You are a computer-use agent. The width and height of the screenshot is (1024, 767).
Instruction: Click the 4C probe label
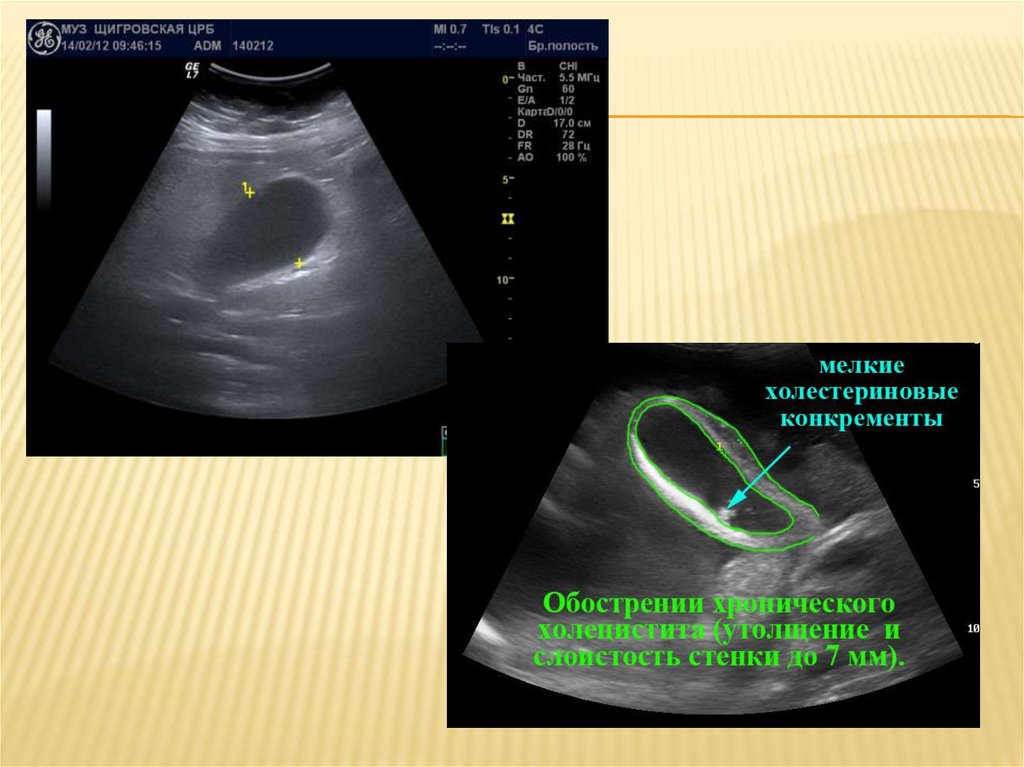pos(535,29)
